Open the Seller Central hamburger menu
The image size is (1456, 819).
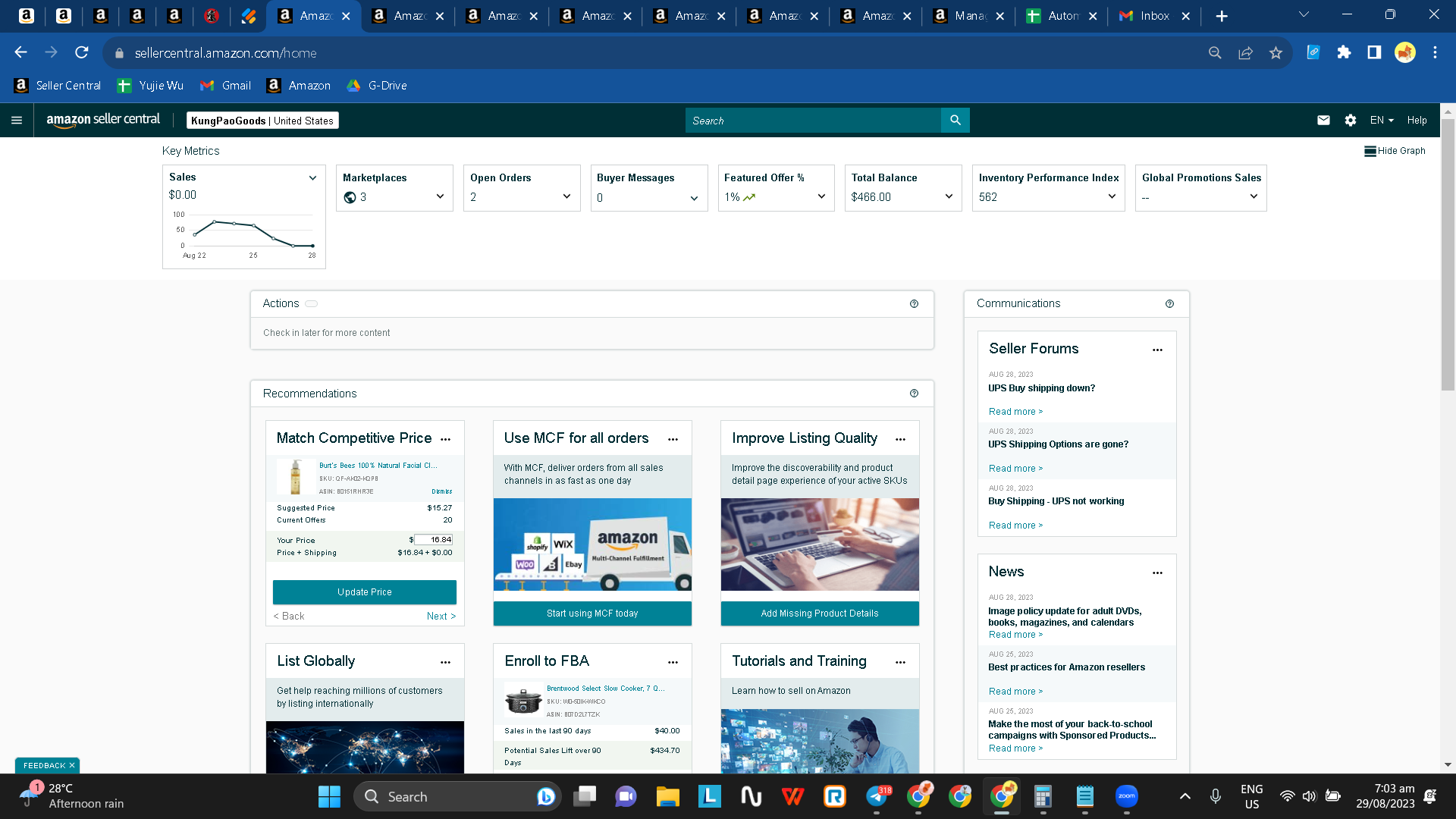pos(17,121)
